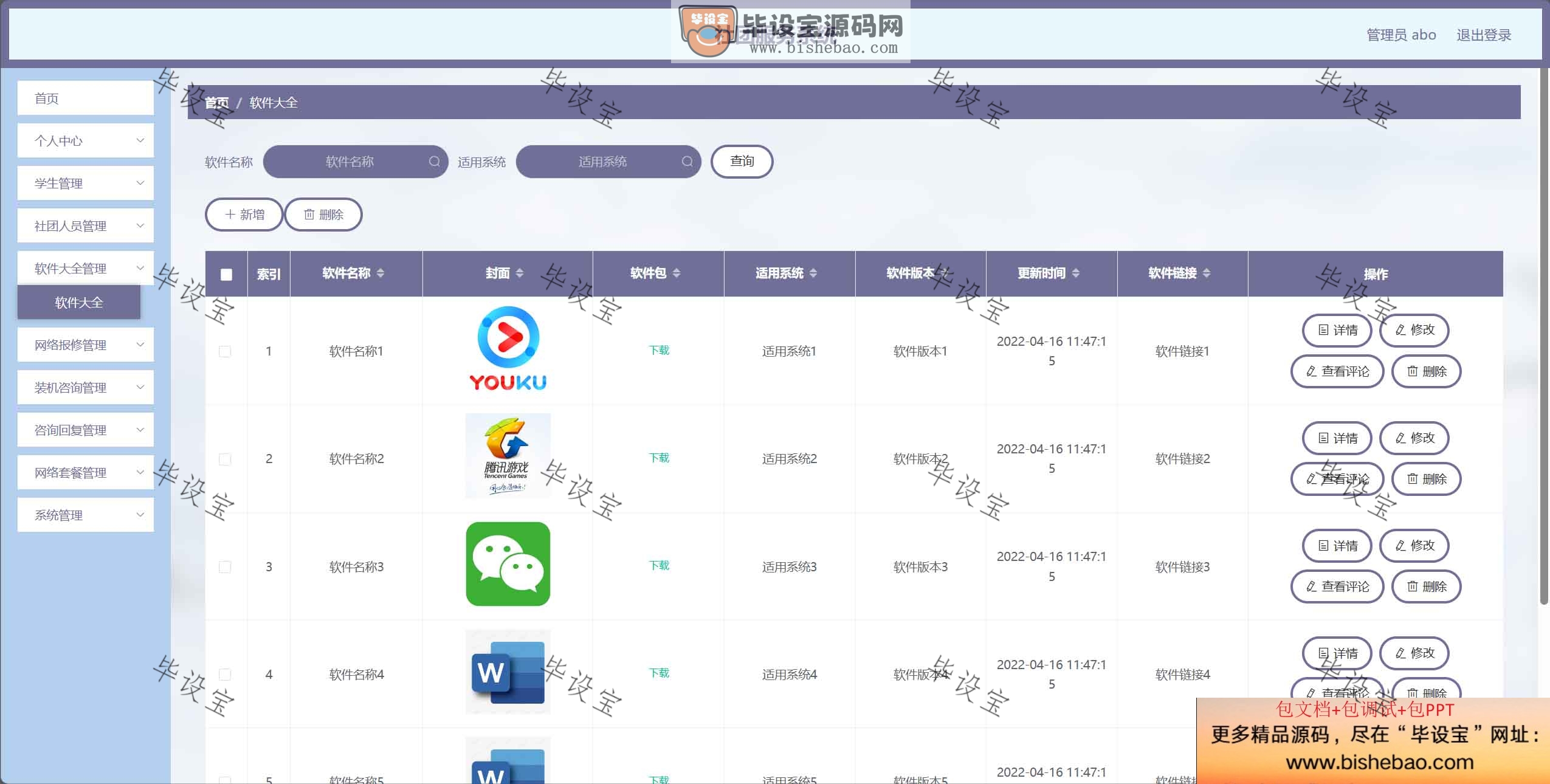
Task: Click the page vertical scrollbar
Action: 1545,337
